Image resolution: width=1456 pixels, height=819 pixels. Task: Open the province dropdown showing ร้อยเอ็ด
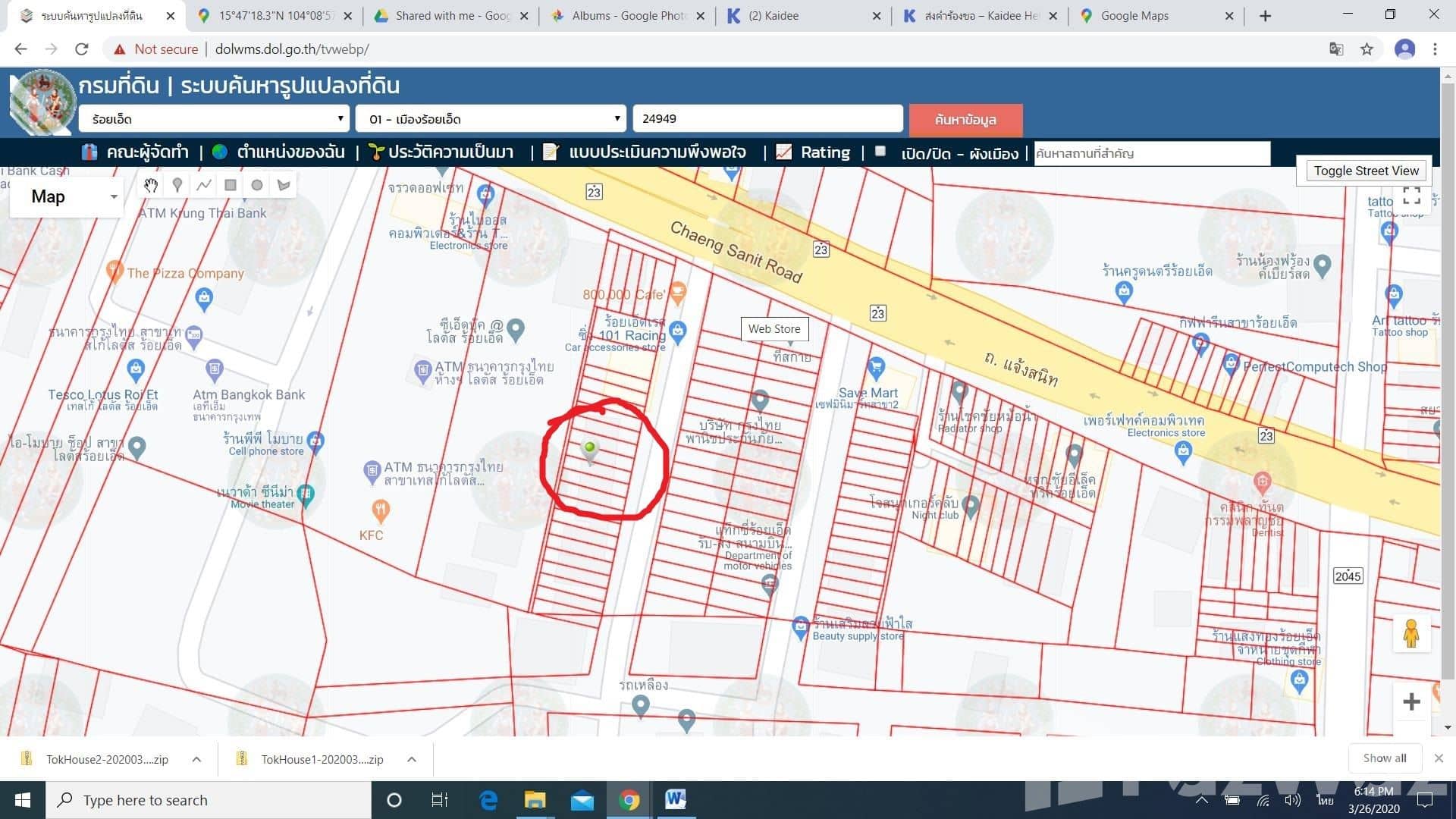pyautogui.click(x=214, y=119)
